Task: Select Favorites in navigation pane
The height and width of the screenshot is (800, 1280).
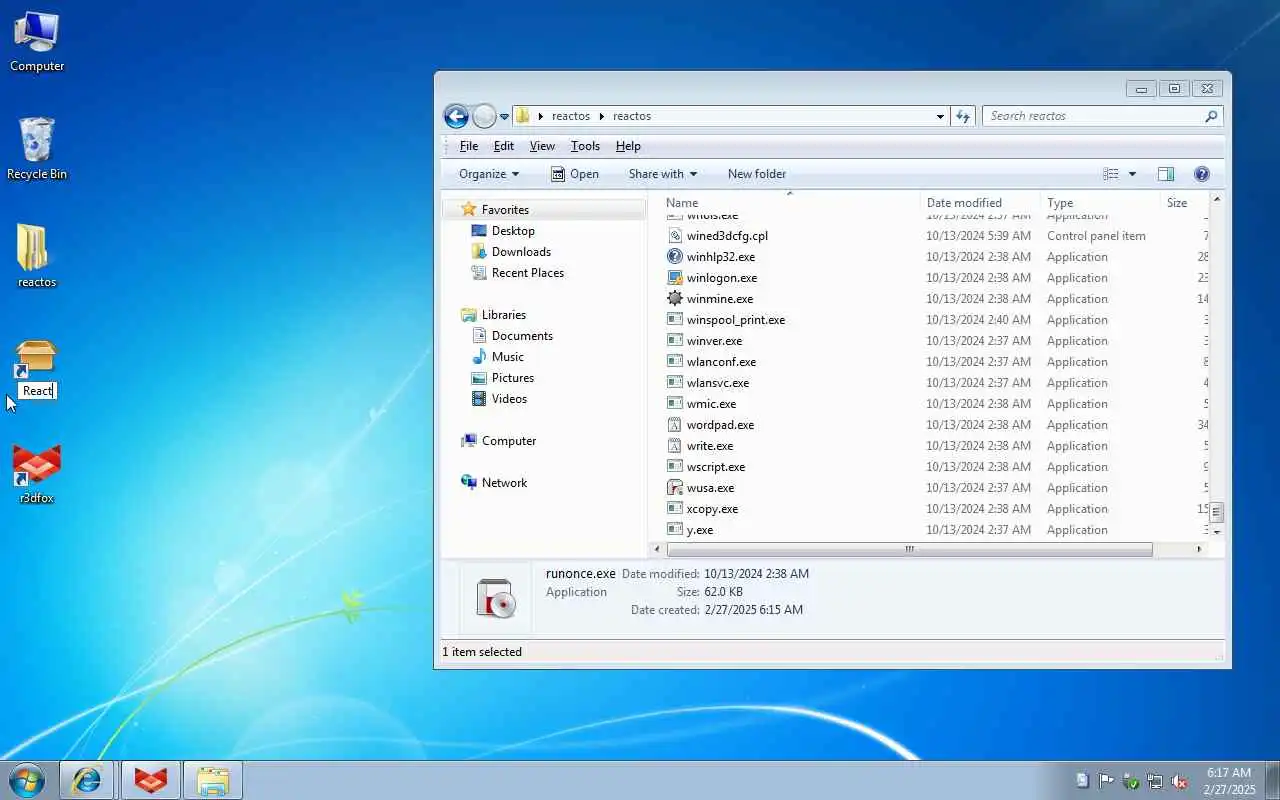Action: pos(505,210)
